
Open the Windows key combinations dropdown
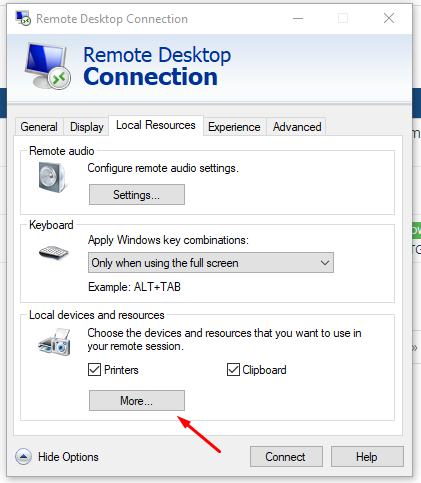(211, 263)
